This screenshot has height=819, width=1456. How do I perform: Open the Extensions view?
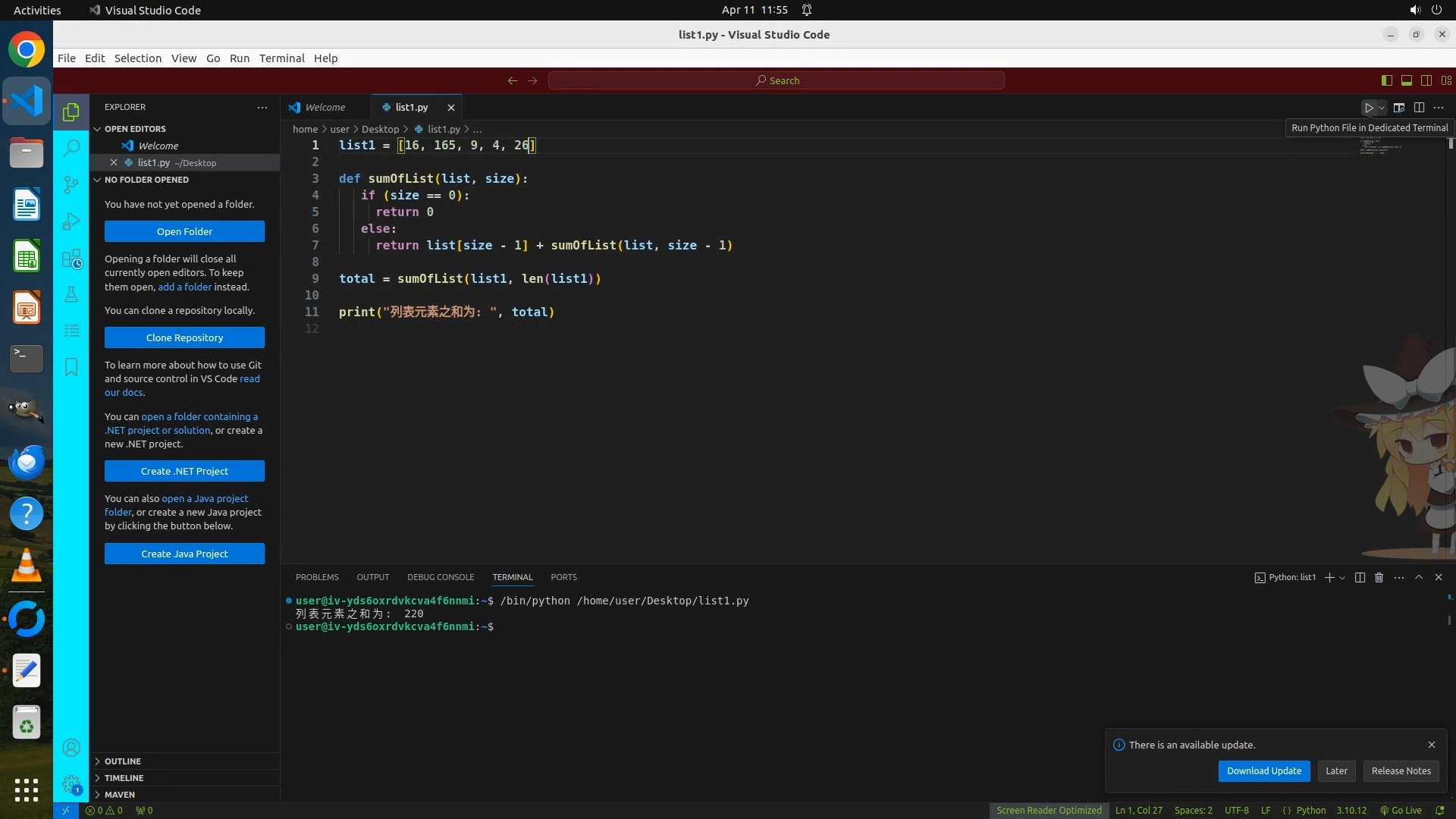[x=71, y=259]
